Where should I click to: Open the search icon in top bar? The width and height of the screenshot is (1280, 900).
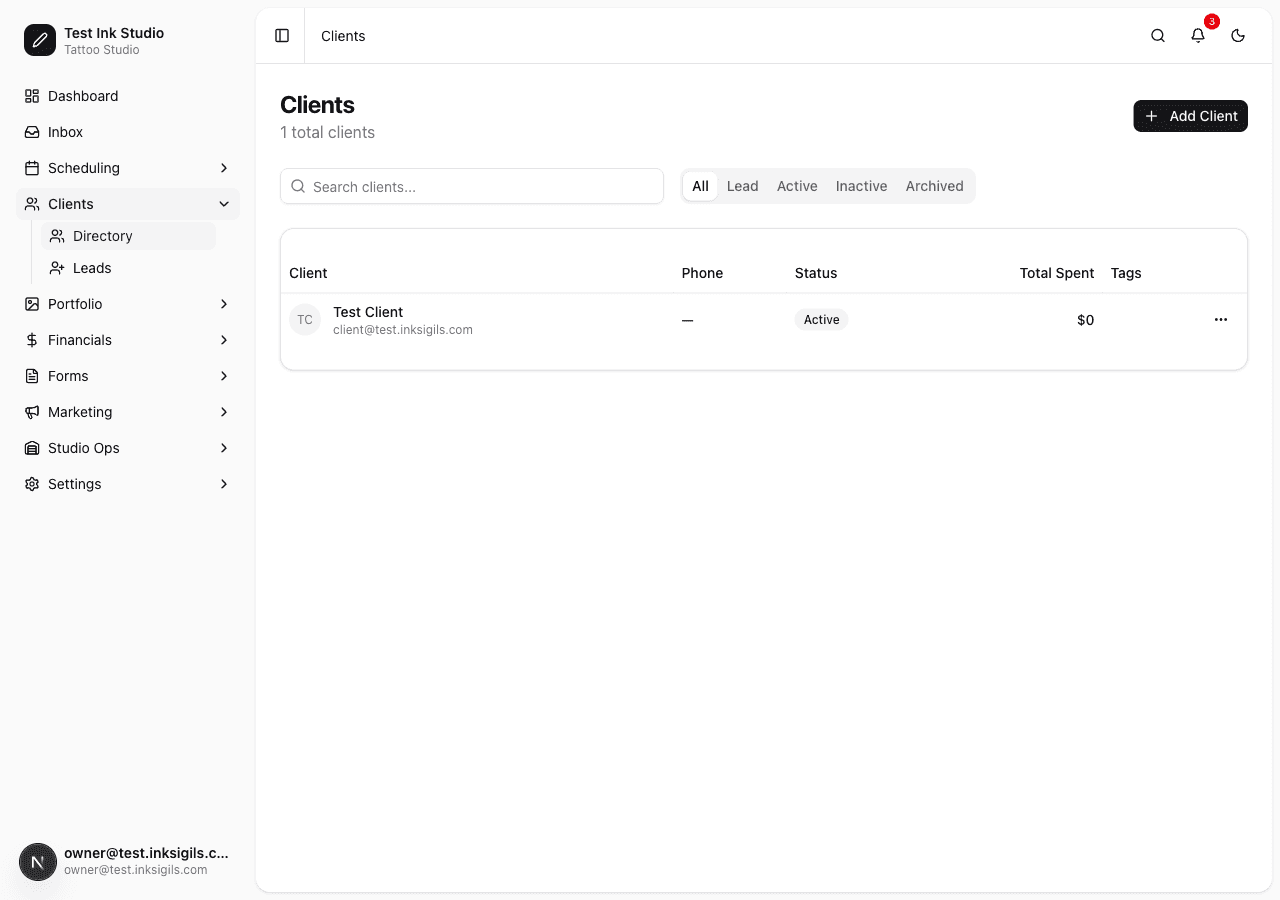click(1157, 35)
